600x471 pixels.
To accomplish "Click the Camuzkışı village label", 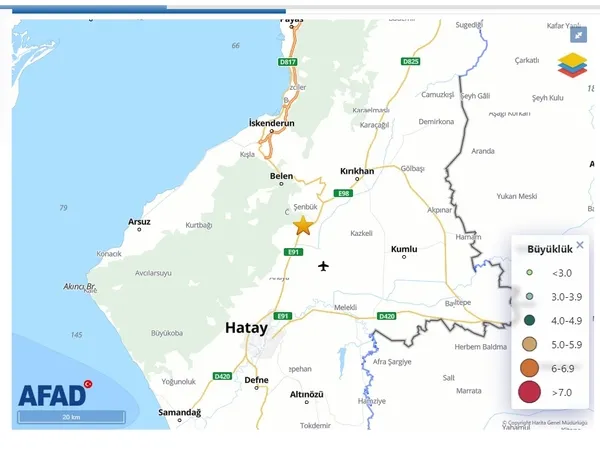I will pyautogui.click(x=437, y=95).
